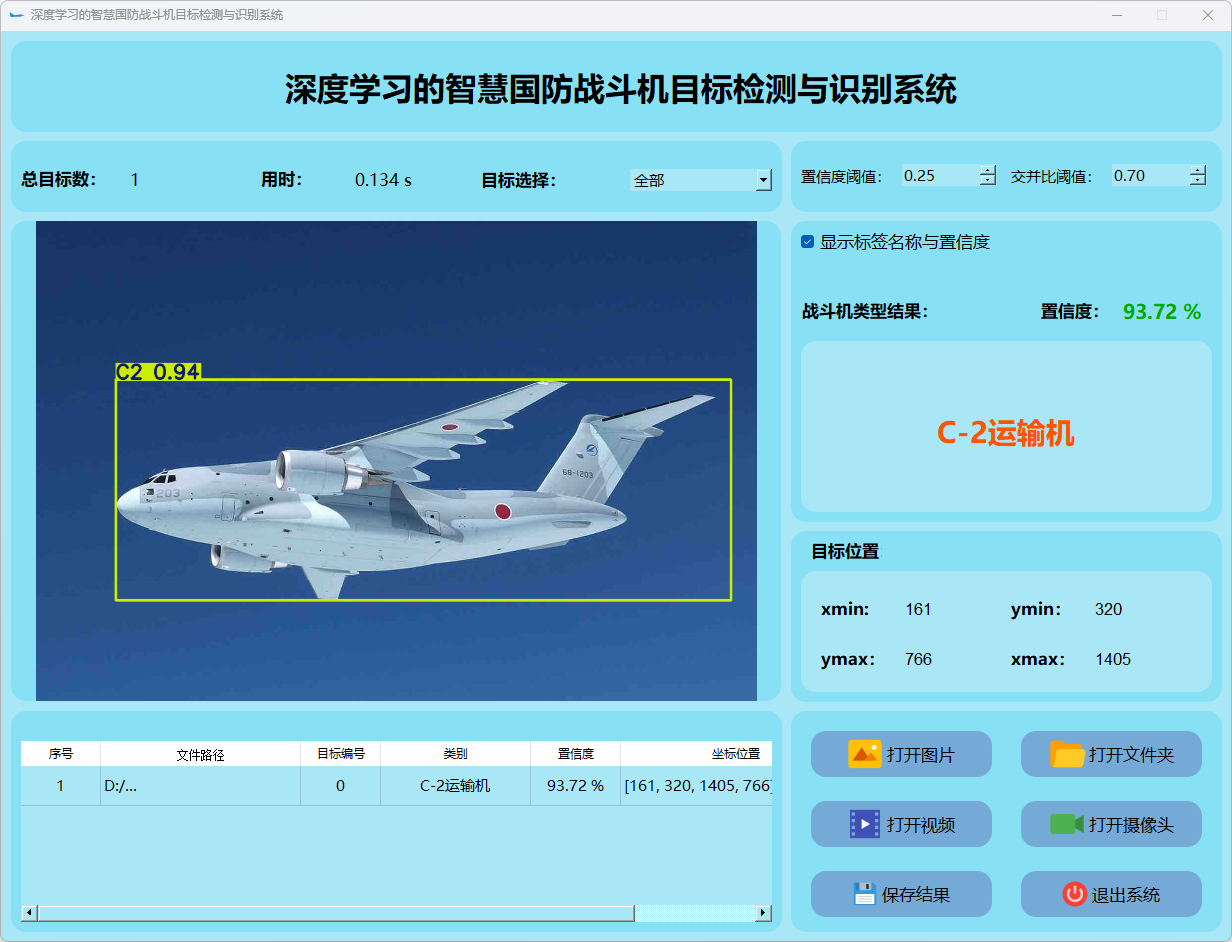
Task: Click the 类别 column header in table
Action: (455, 754)
